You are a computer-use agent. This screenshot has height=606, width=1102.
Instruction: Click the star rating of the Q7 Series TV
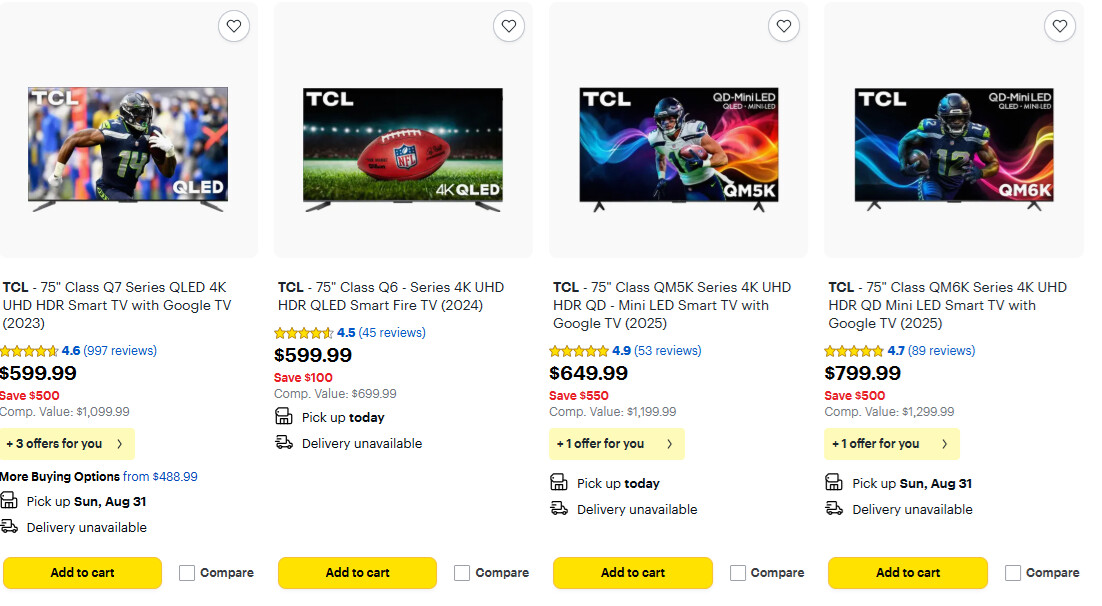28,351
